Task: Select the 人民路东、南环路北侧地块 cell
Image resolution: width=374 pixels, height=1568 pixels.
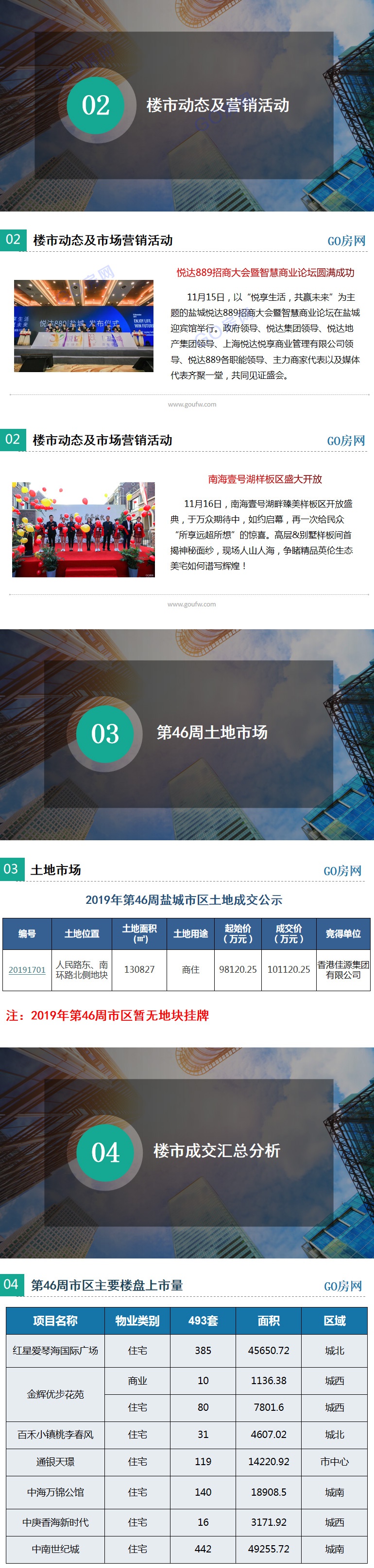Action: [x=82, y=970]
